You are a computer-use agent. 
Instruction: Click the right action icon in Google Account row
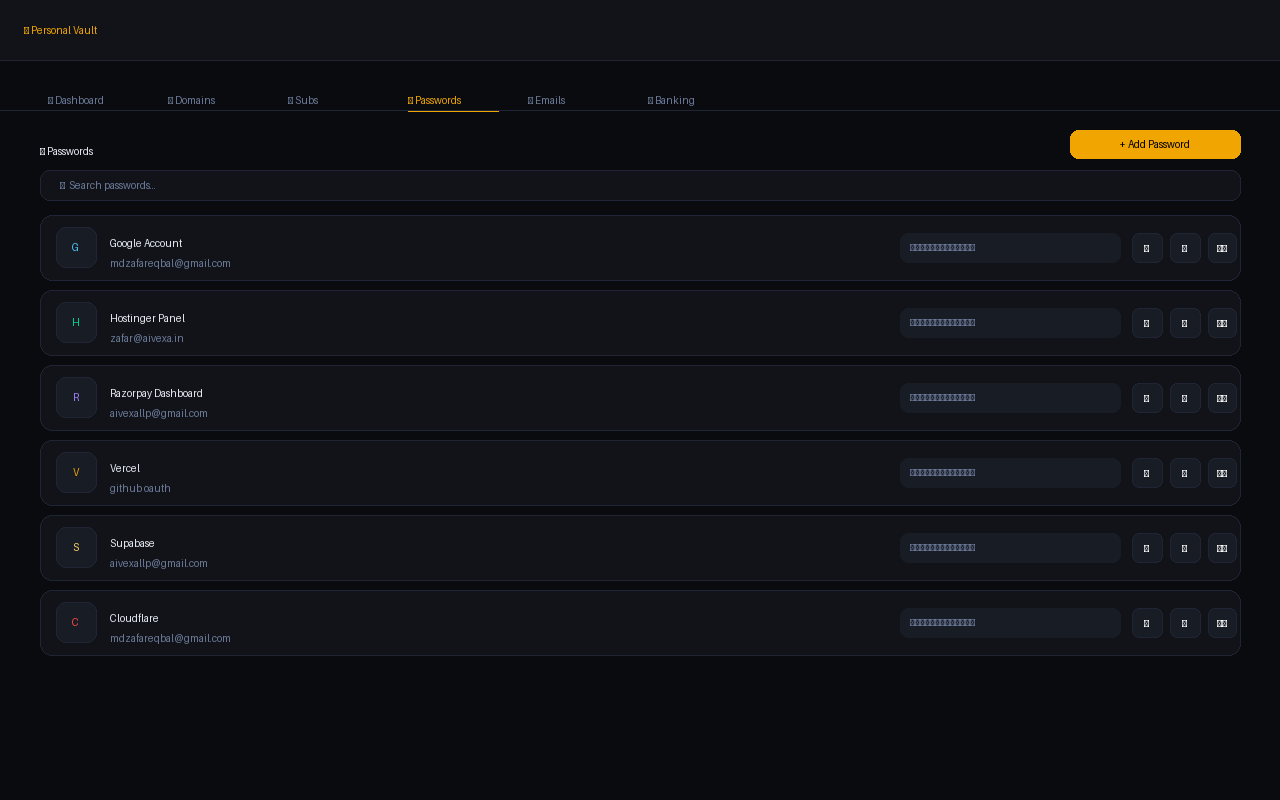click(1222, 248)
